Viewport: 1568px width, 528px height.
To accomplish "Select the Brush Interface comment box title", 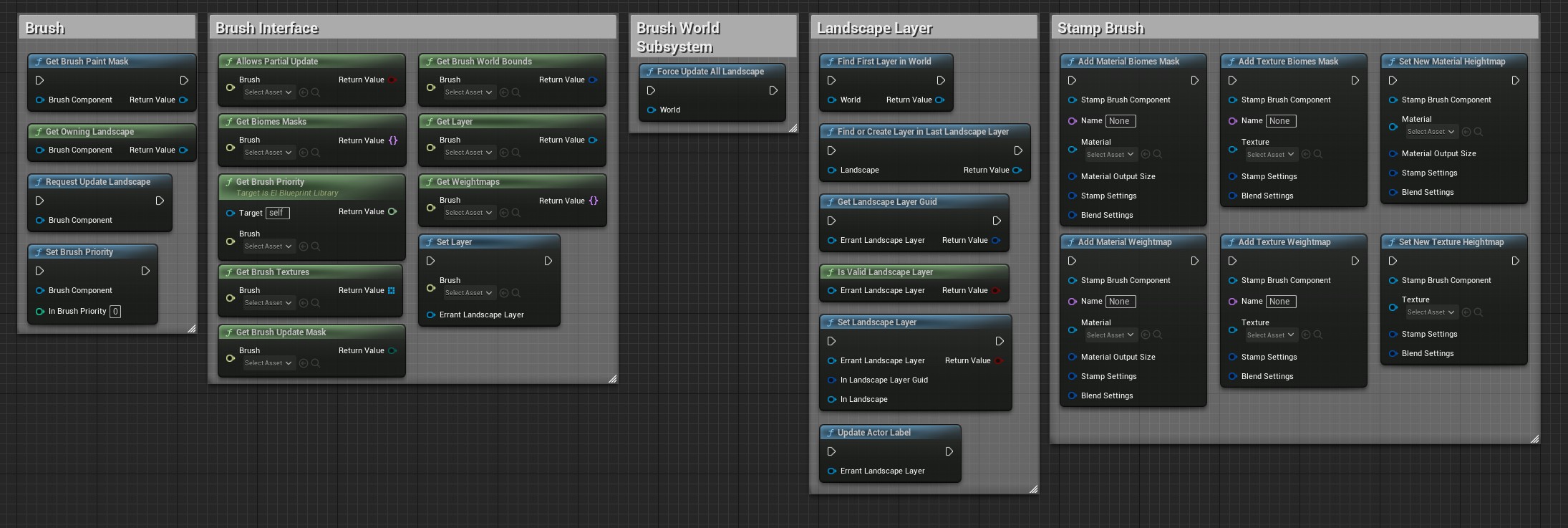I will point(412,27).
